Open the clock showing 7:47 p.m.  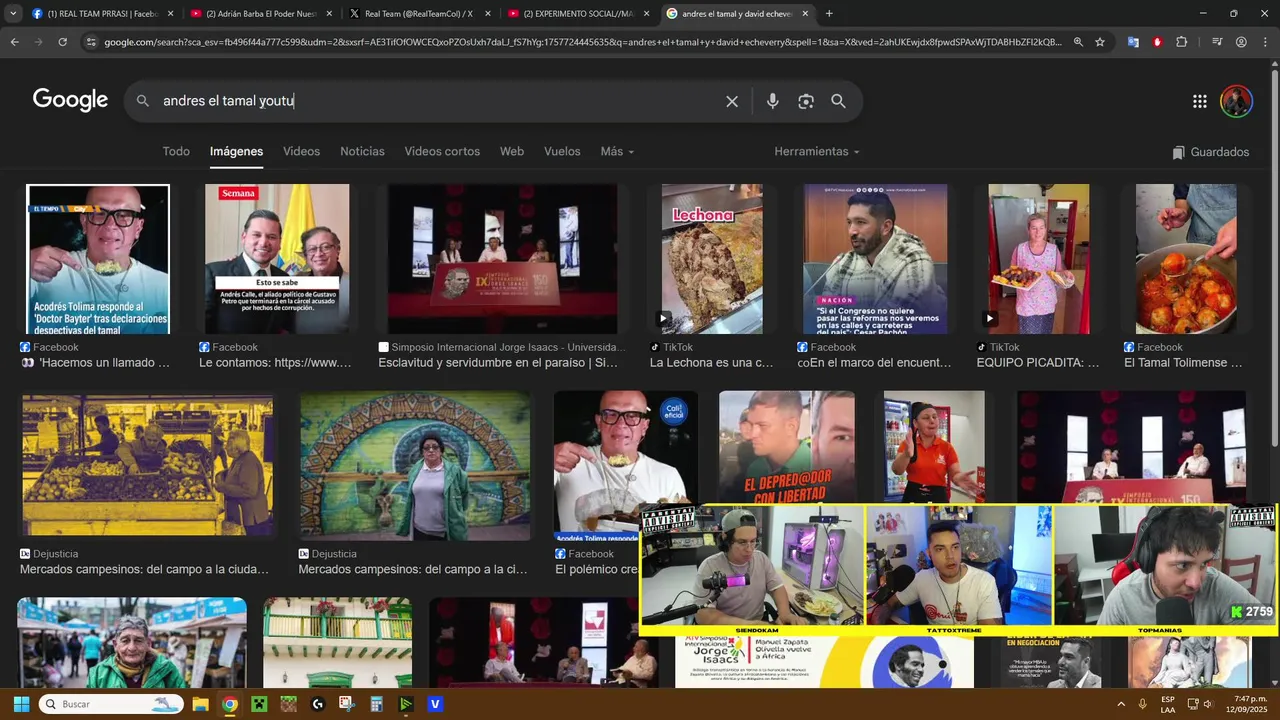(1245, 704)
